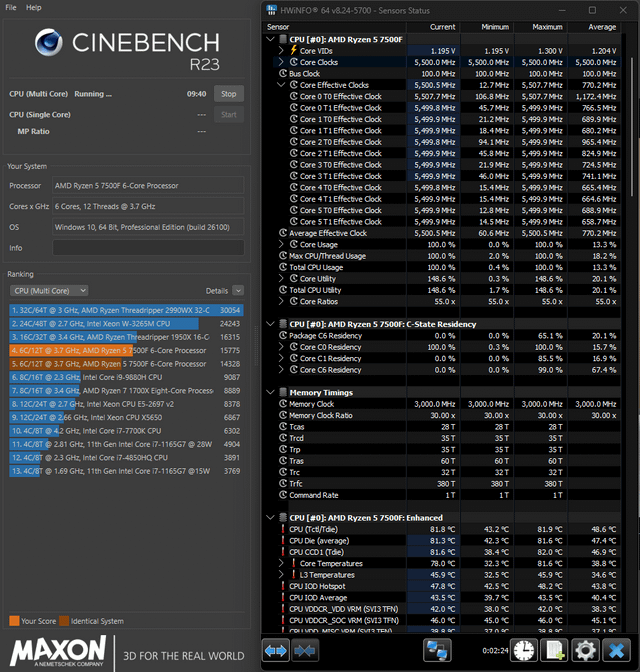Click the Cinebench sphere logo
640x672 pixels.
pos(48,42)
